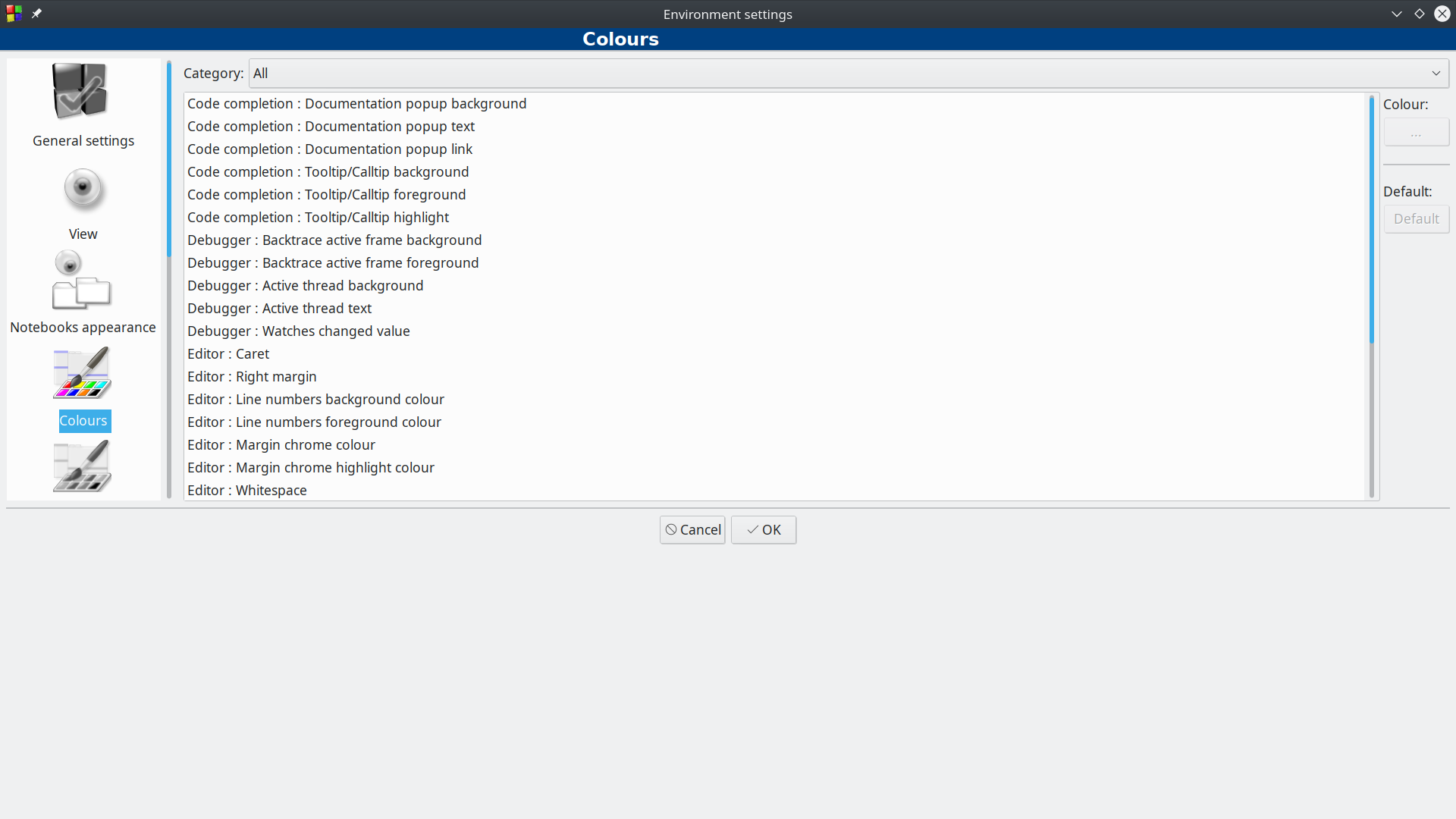The width and height of the screenshot is (1456, 819).
Task: Open Notebooks appearance section icon
Action: pyautogui.click(x=81, y=280)
